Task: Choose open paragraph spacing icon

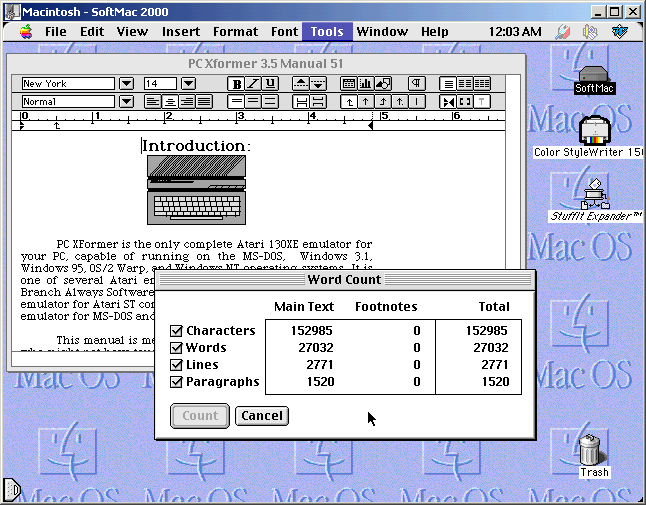Action: [318, 101]
